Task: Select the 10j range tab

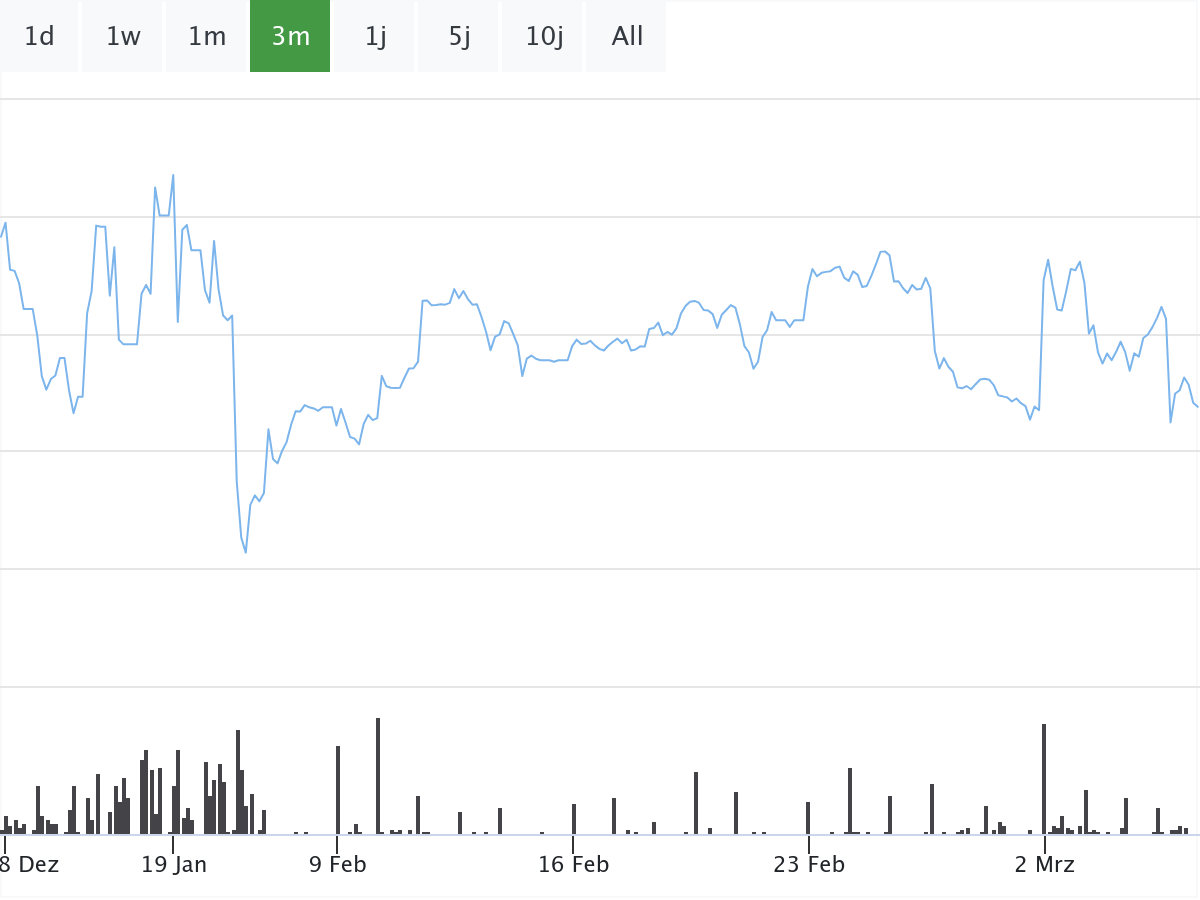Action: (x=544, y=37)
